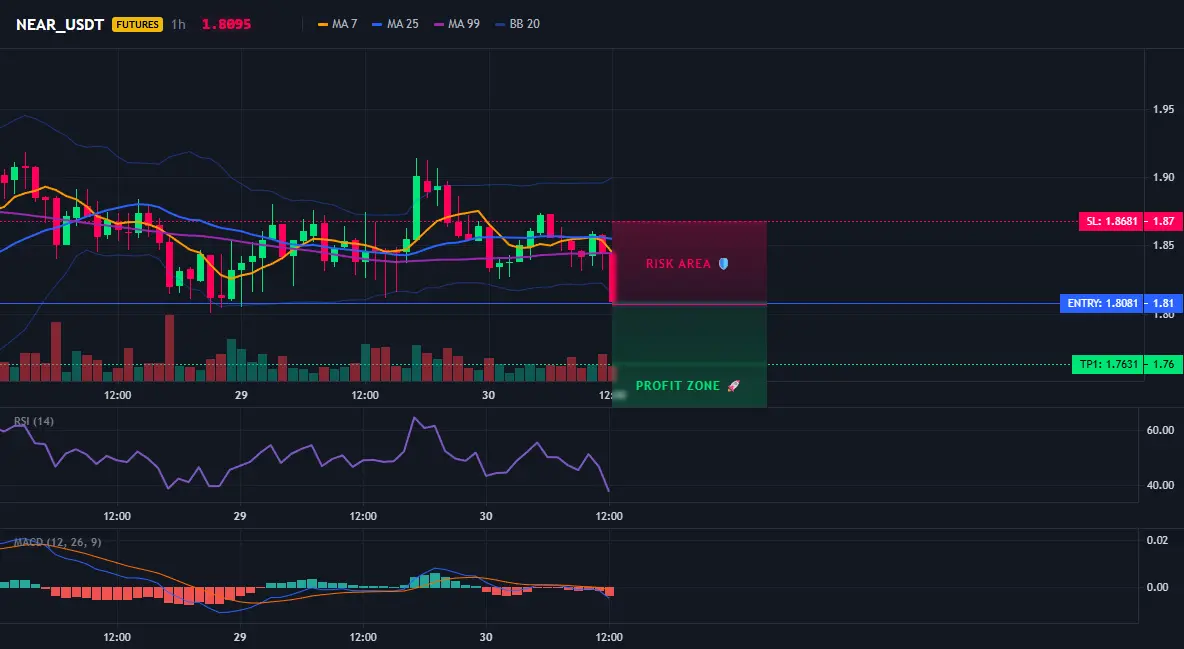1184x649 pixels.
Task: Click the SL: 1.8681 price tag
Action: (x=1111, y=221)
